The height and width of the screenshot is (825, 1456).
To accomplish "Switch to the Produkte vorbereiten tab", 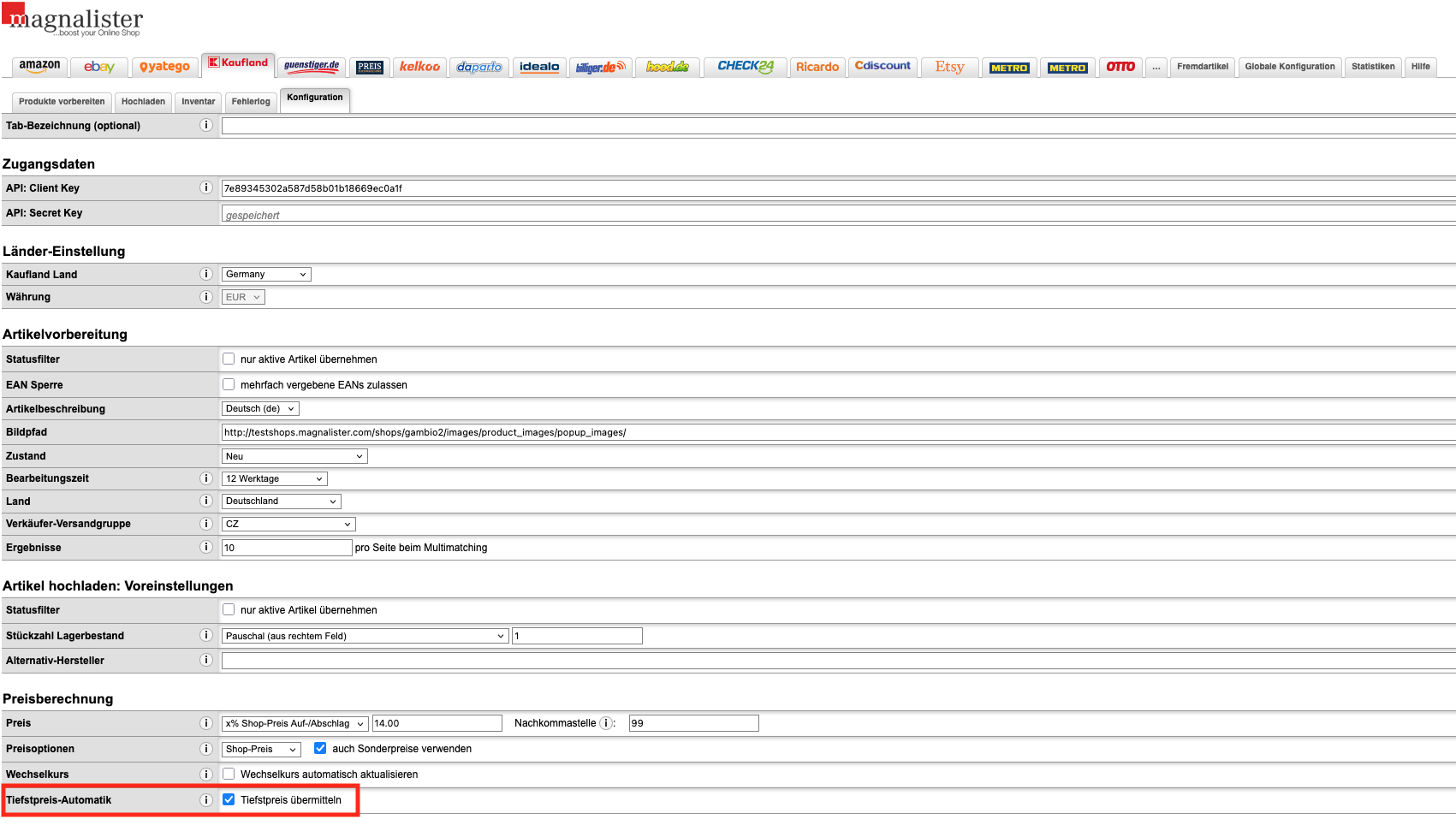I will pos(62,102).
